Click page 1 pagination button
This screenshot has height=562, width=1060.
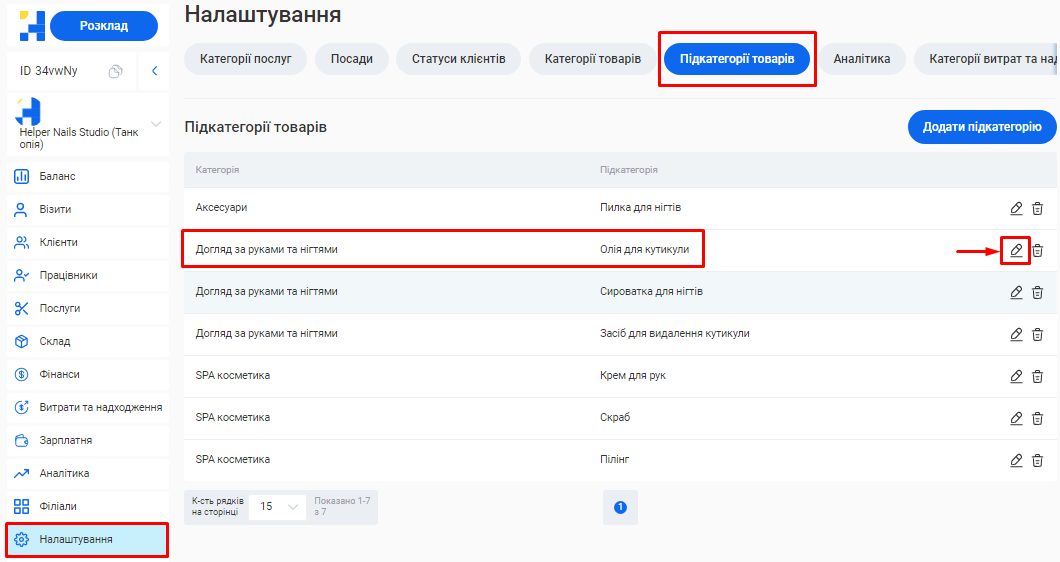pyautogui.click(x=620, y=507)
